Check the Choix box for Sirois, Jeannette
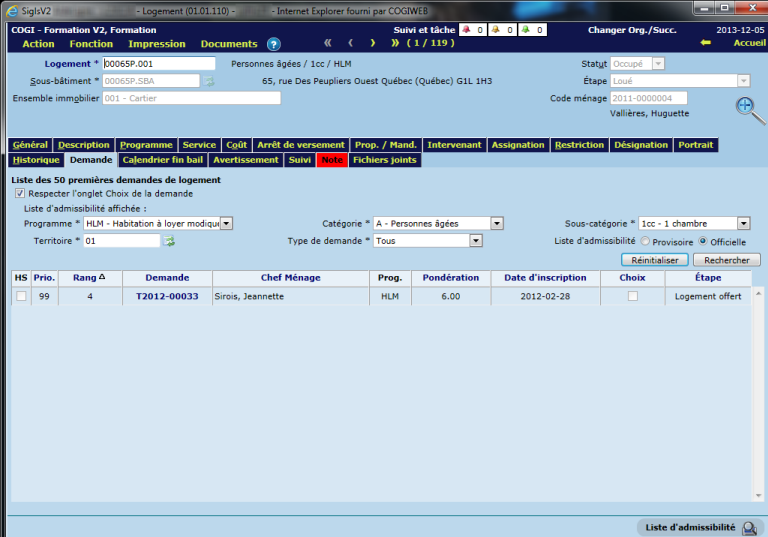Screen dimensions: 768x537 [632, 296]
